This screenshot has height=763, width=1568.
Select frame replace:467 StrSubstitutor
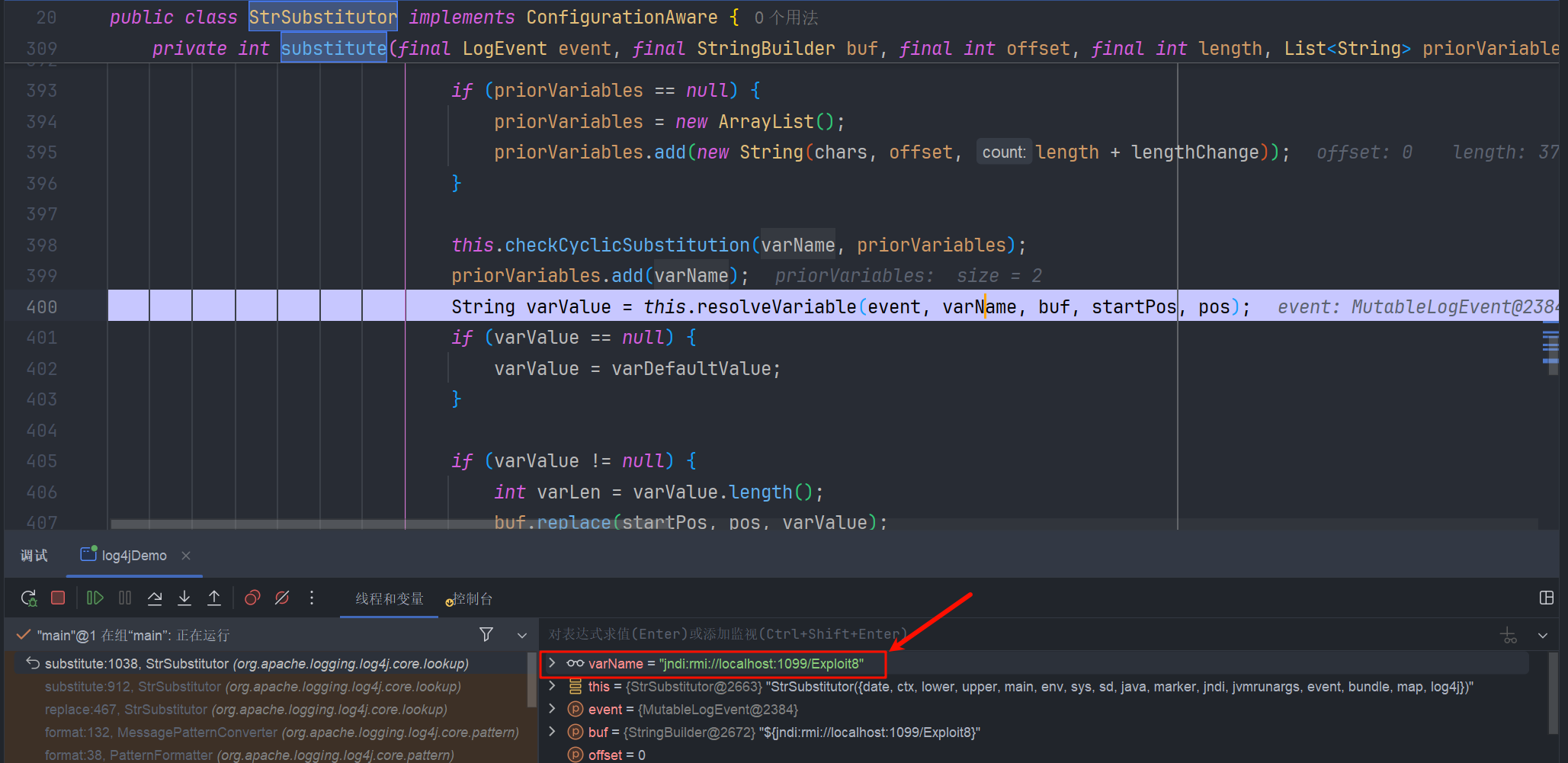tap(246, 710)
